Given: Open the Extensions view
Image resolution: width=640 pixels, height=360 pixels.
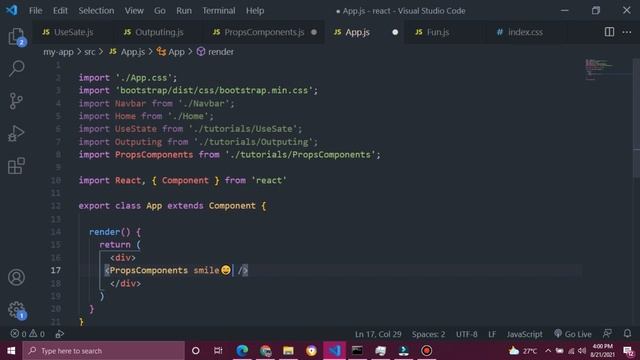Looking at the screenshot, I should click(16, 166).
